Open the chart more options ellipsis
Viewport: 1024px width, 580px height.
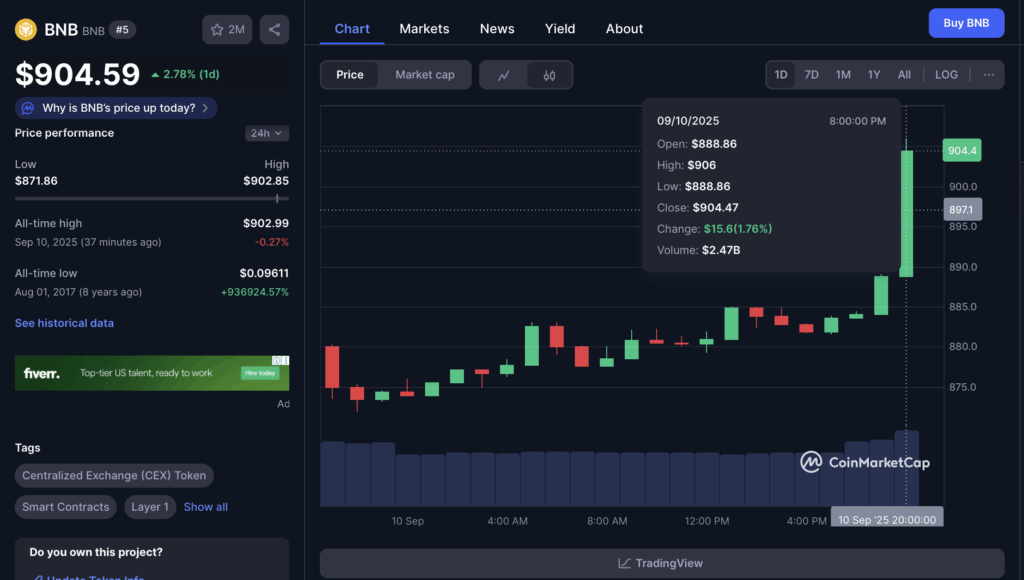[x=988, y=75]
